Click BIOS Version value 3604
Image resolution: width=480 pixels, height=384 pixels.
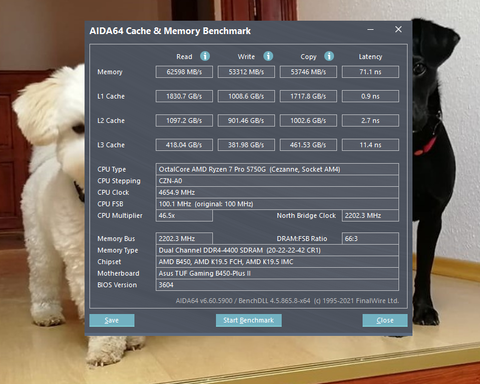point(277,285)
